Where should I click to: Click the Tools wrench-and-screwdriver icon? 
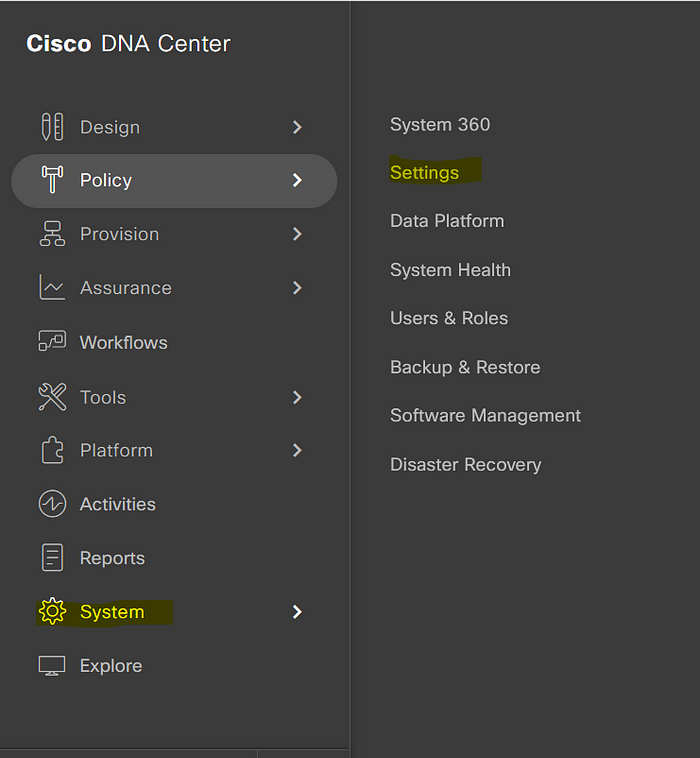(52, 397)
